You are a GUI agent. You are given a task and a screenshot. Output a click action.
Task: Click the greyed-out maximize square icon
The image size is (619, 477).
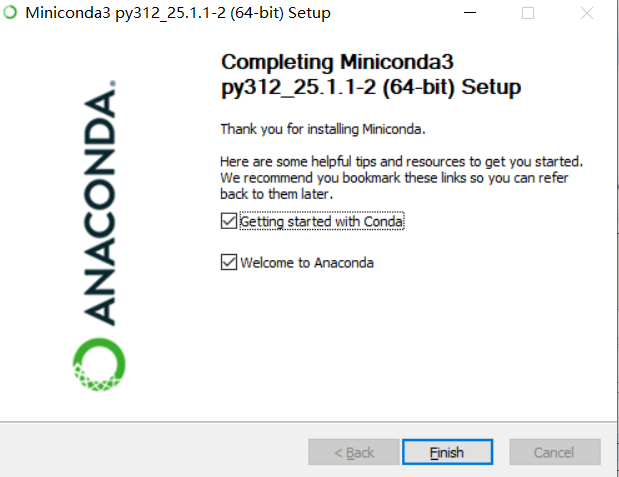pos(528,13)
